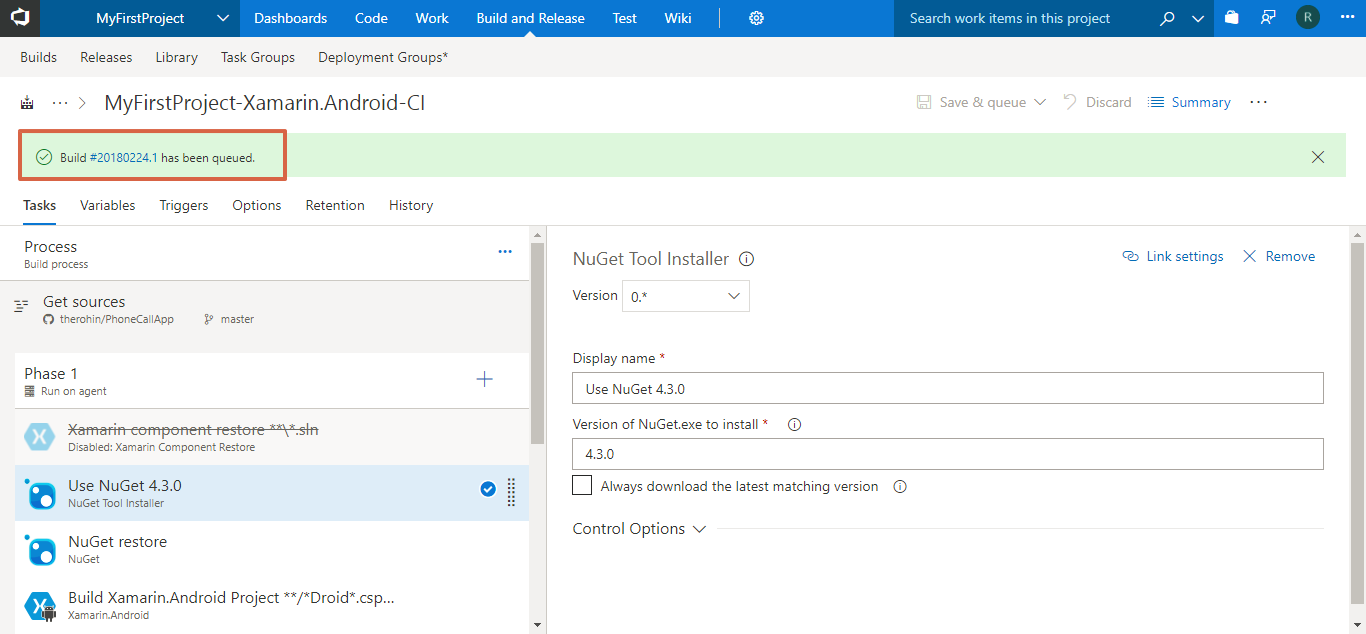Click the Build Xamarin.Android task icon

coord(40,606)
